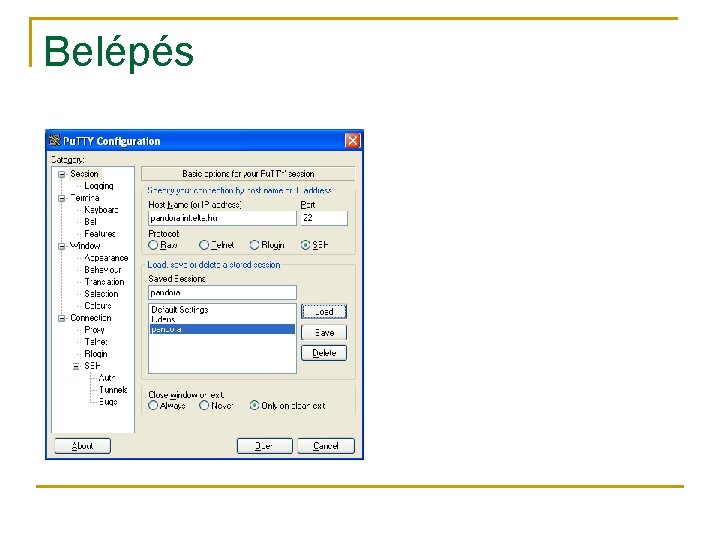
Task: Open the Selection category
Action: pyautogui.click(x=101, y=294)
